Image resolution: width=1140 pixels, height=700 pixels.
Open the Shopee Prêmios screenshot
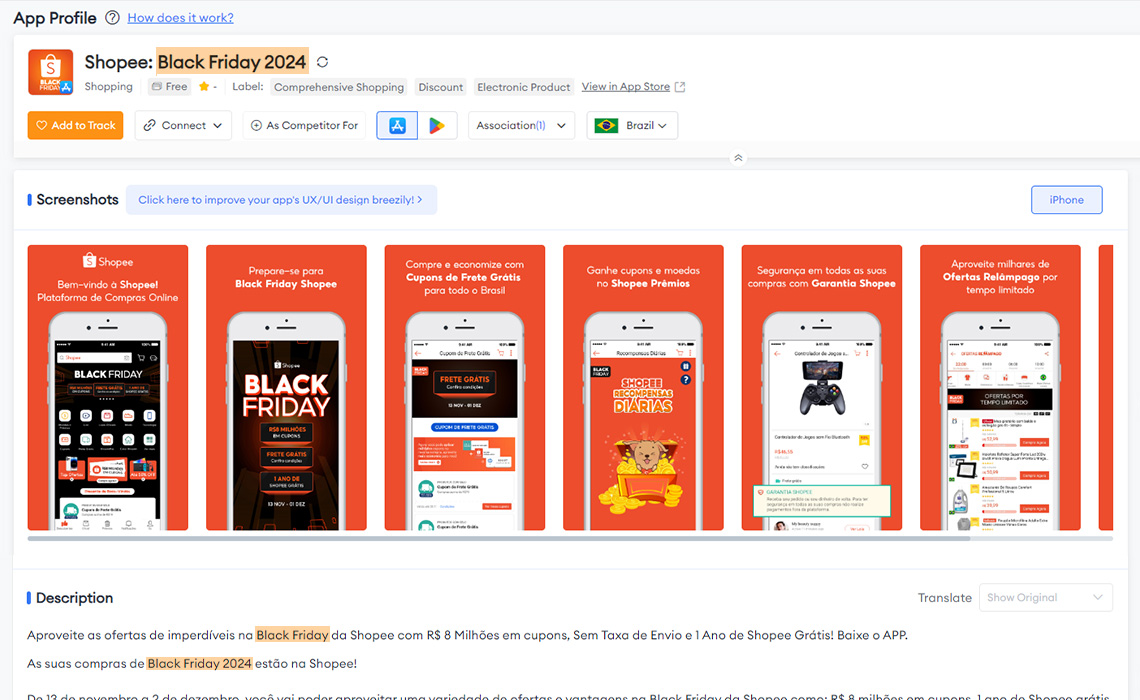643,387
